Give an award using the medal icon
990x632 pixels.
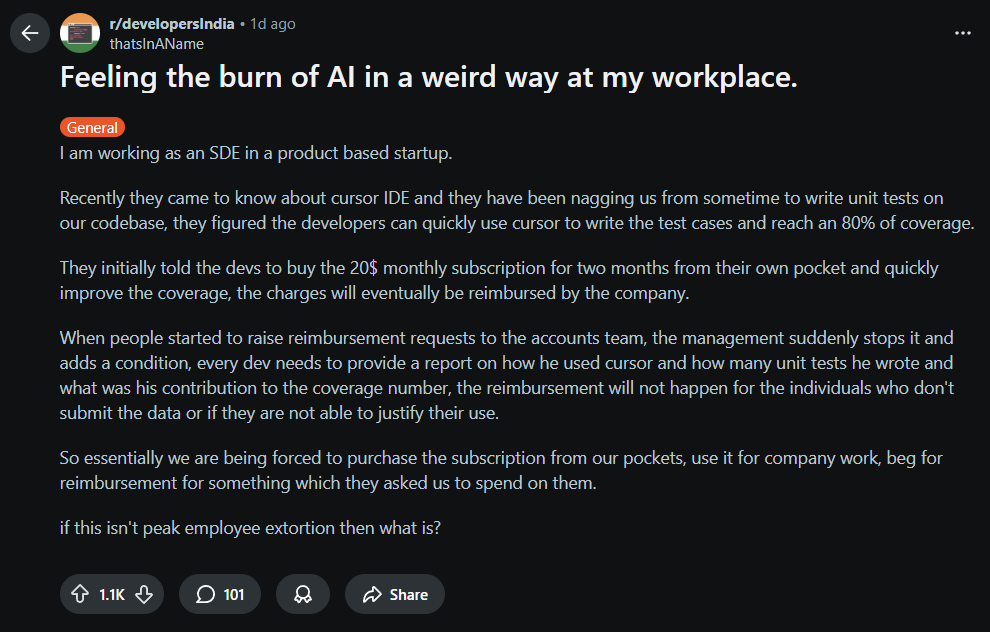point(302,594)
